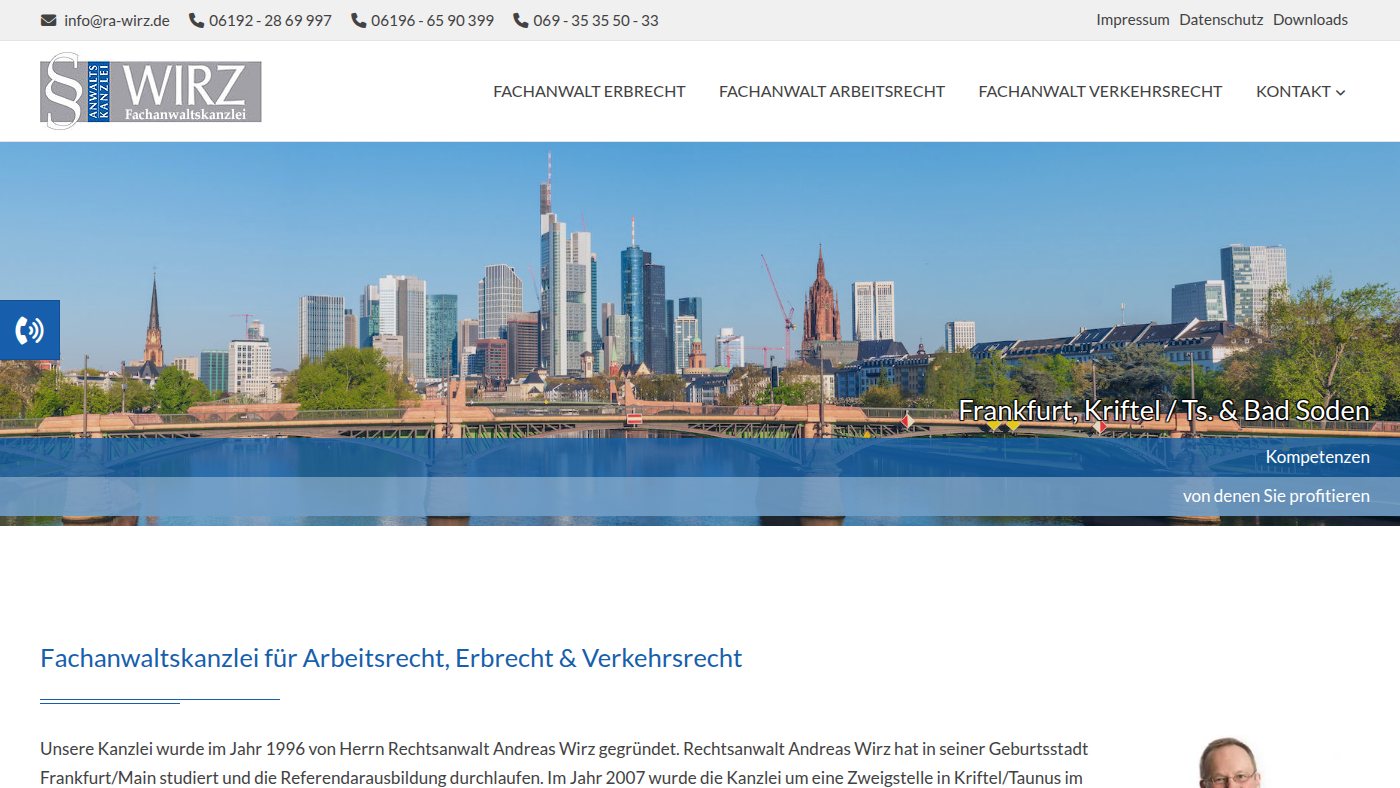Open the Fachanwalt Verkehrsrecht menu item
1400x788 pixels.
(1100, 91)
